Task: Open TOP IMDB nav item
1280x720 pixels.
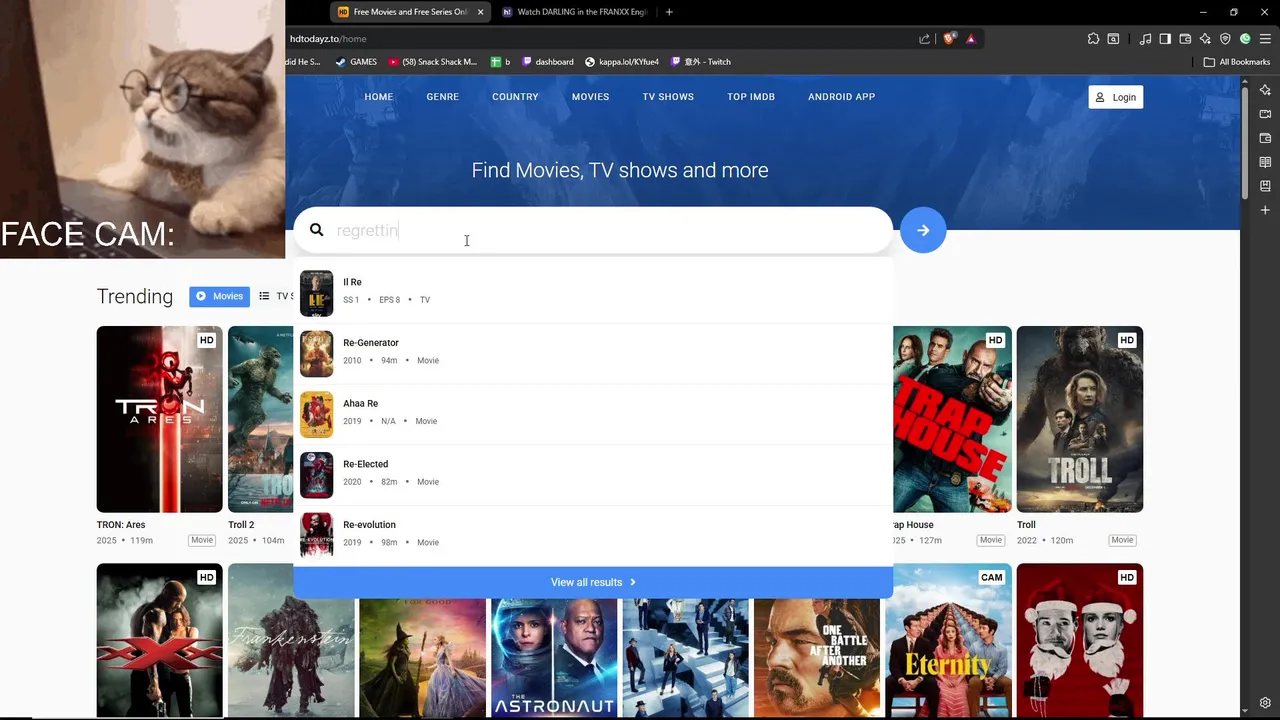Action: (x=751, y=97)
